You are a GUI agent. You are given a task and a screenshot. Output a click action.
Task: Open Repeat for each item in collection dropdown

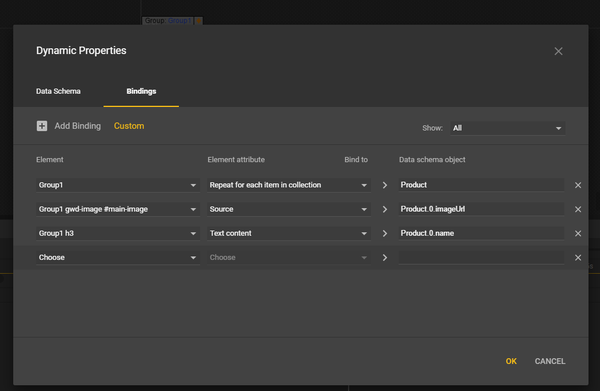pos(289,185)
